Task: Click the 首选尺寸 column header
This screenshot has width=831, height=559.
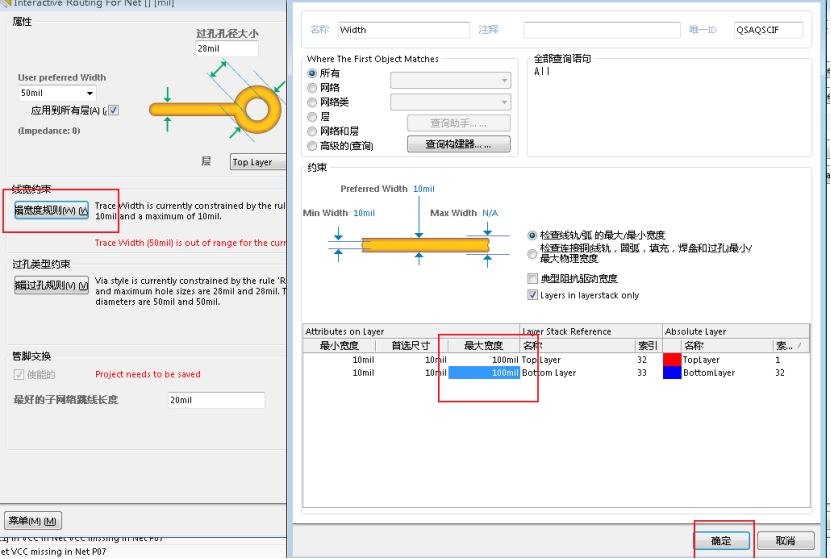Action: point(411,346)
